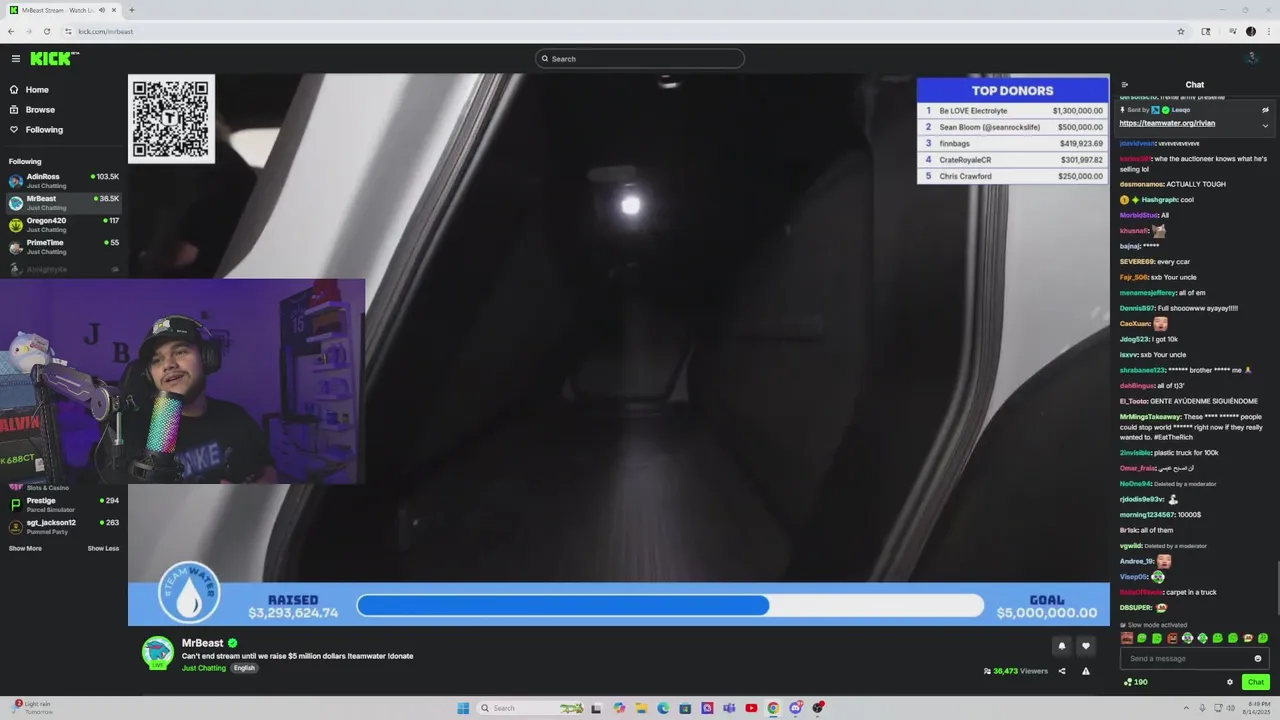Click the Kick search box
This screenshot has height=720, width=1280.
(640, 59)
